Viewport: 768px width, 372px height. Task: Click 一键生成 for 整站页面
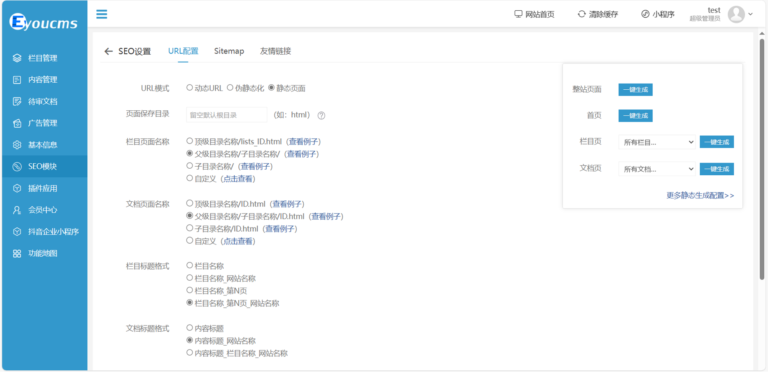(635, 90)
